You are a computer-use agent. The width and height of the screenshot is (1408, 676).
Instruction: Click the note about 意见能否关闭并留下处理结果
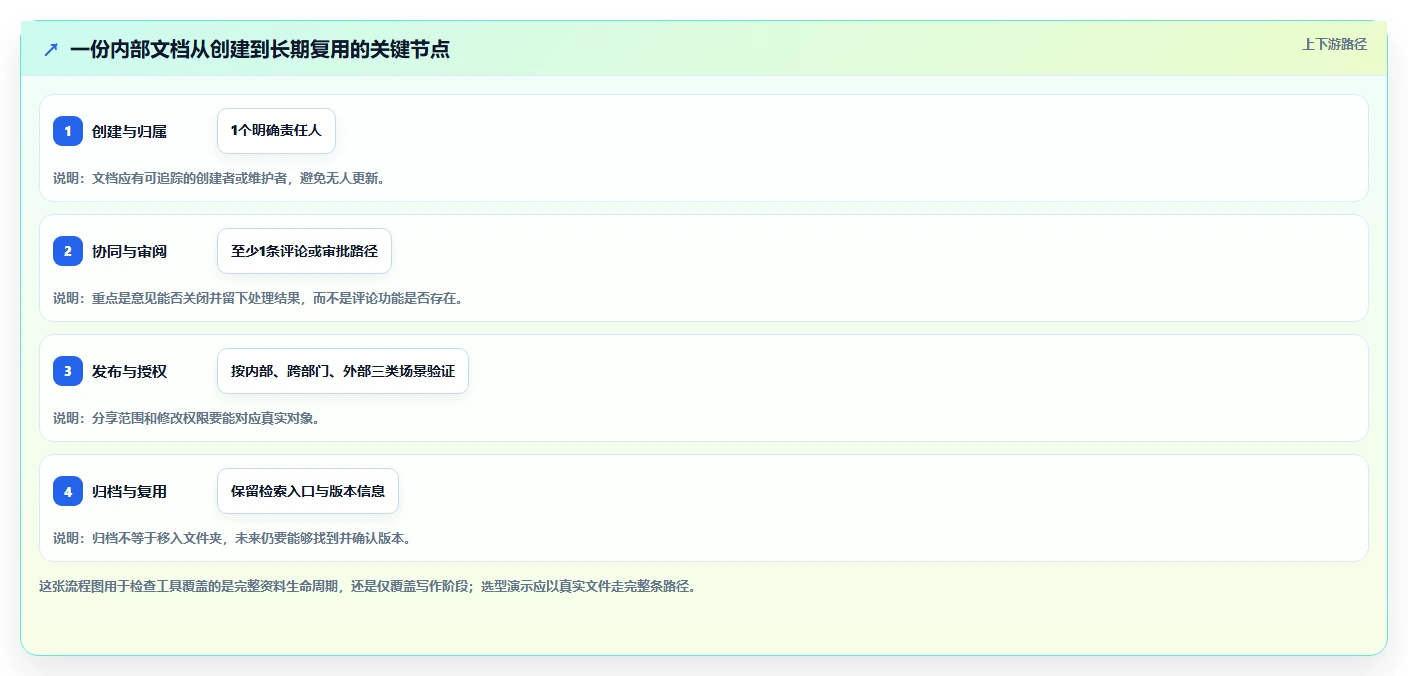point(258,298)
